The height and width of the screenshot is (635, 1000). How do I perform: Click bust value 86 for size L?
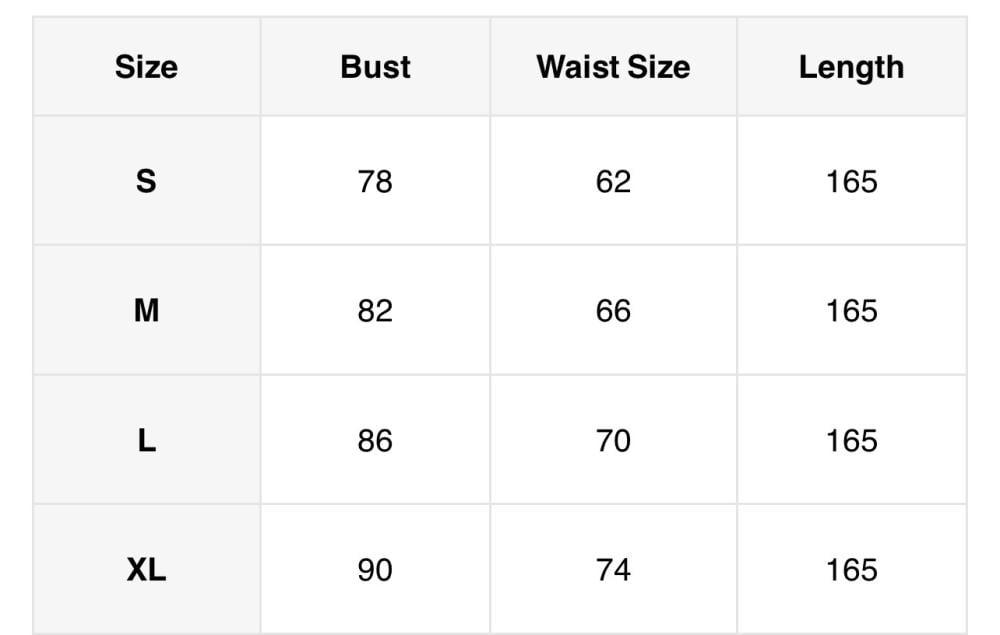(375, 440)
